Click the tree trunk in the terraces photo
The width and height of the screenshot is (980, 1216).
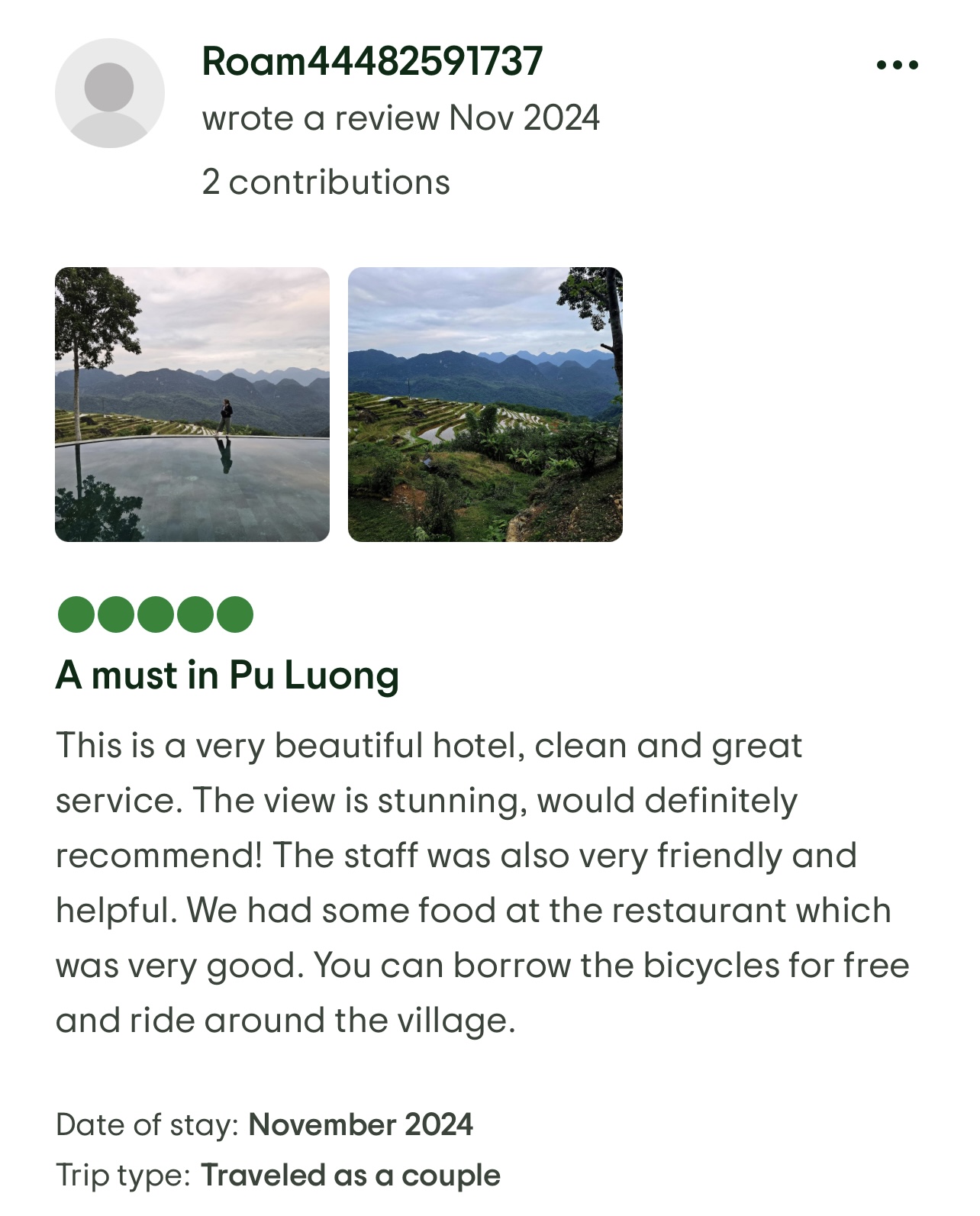[x=614, y=359]
